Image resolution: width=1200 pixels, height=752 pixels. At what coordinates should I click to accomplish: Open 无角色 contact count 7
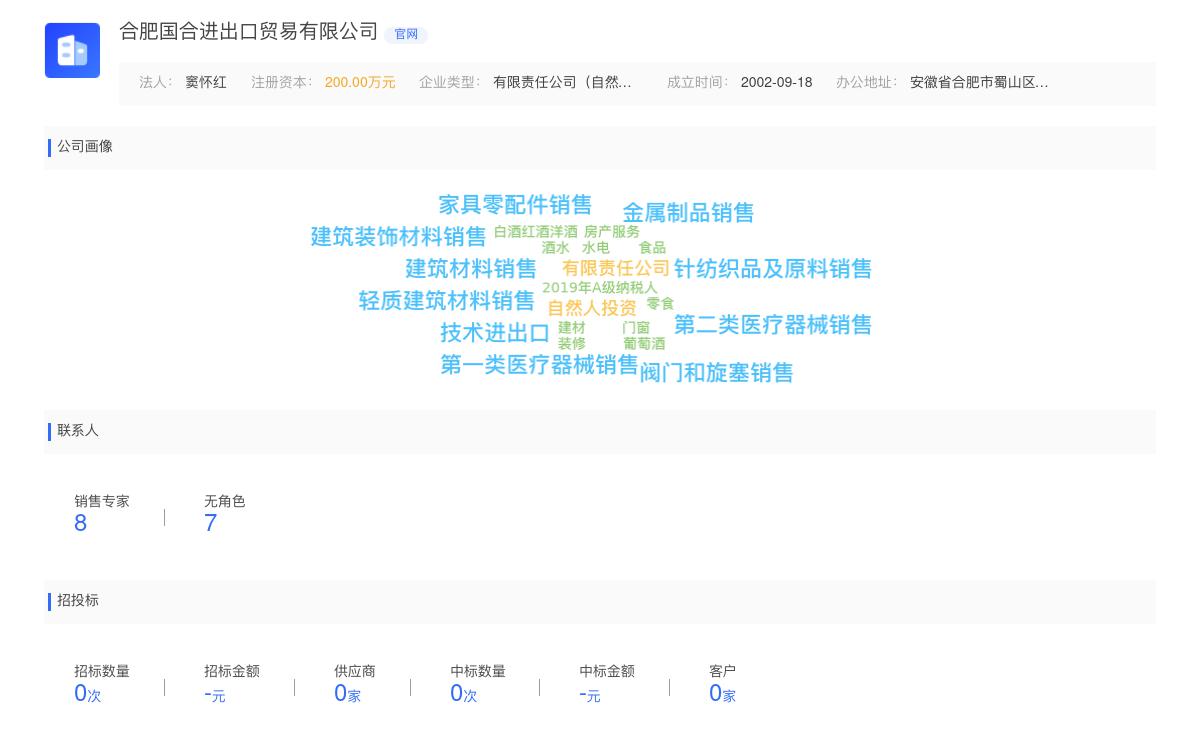coord(211,523)
